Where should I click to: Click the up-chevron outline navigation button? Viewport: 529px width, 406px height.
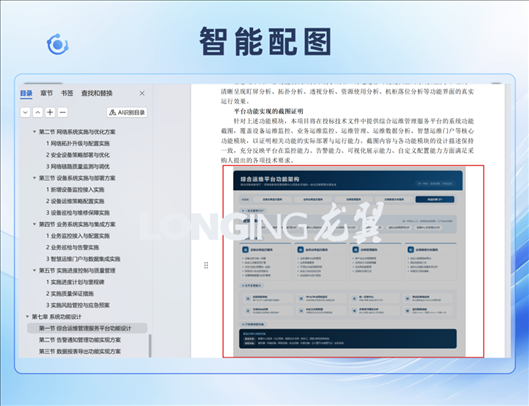38,112
